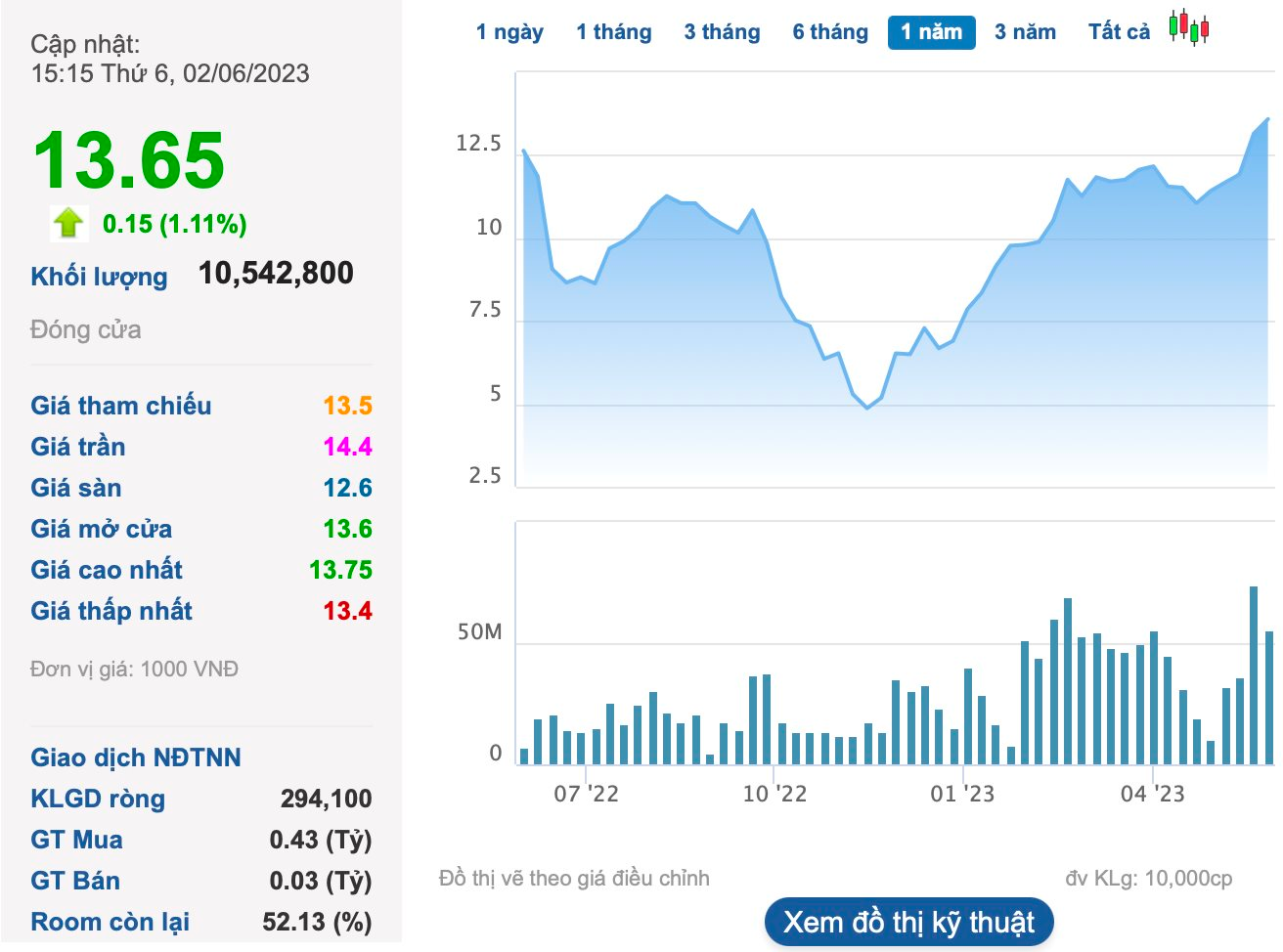
Task: Click the lowest point of price line
Action: [x=866, y=408]
